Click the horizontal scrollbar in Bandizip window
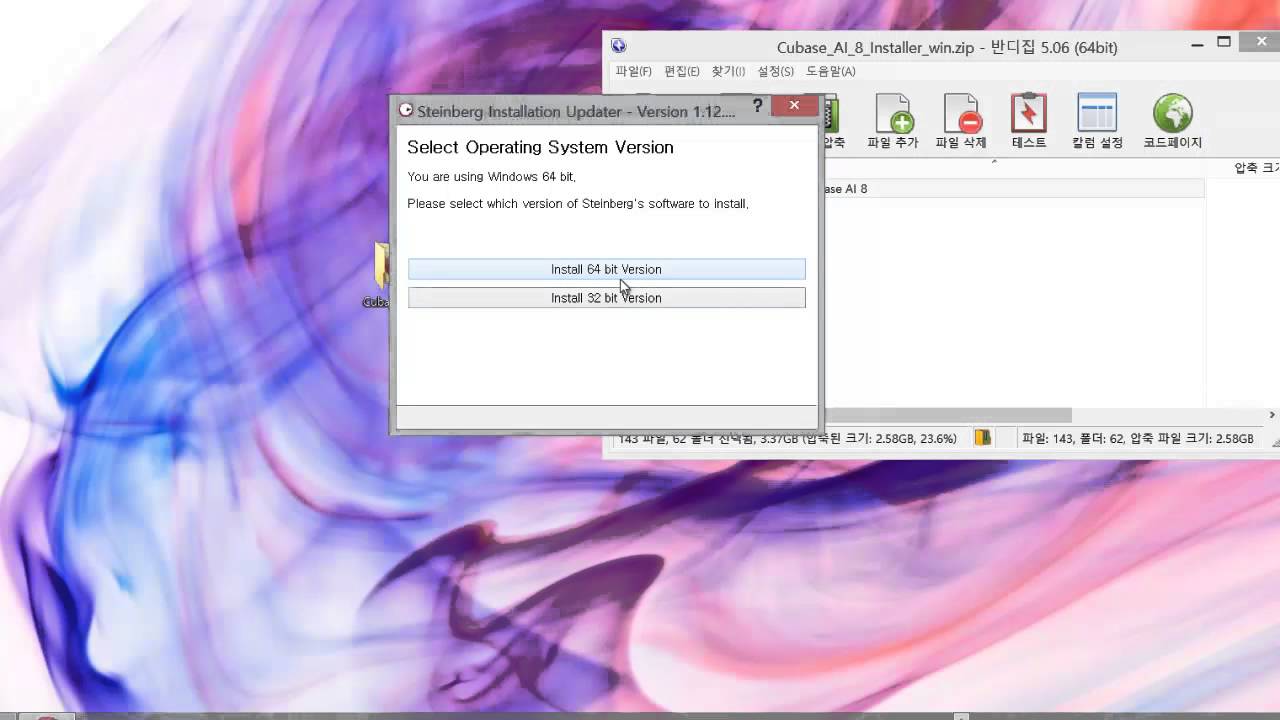 pyautogui.click(x=947, y=415)
